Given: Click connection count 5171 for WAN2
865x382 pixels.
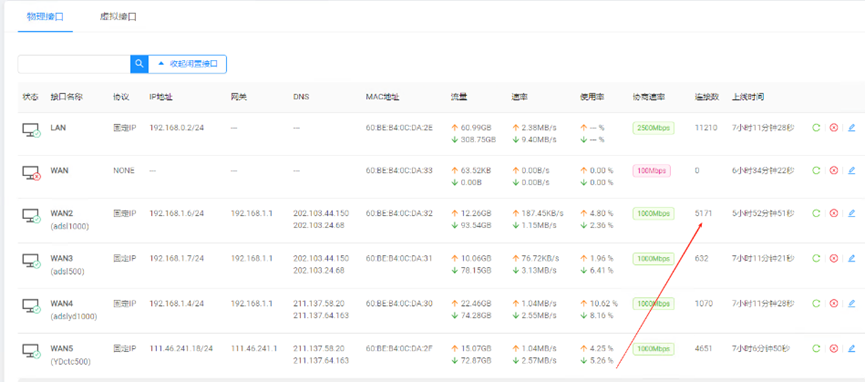Looking at the screenshot, I should (703, 213).
